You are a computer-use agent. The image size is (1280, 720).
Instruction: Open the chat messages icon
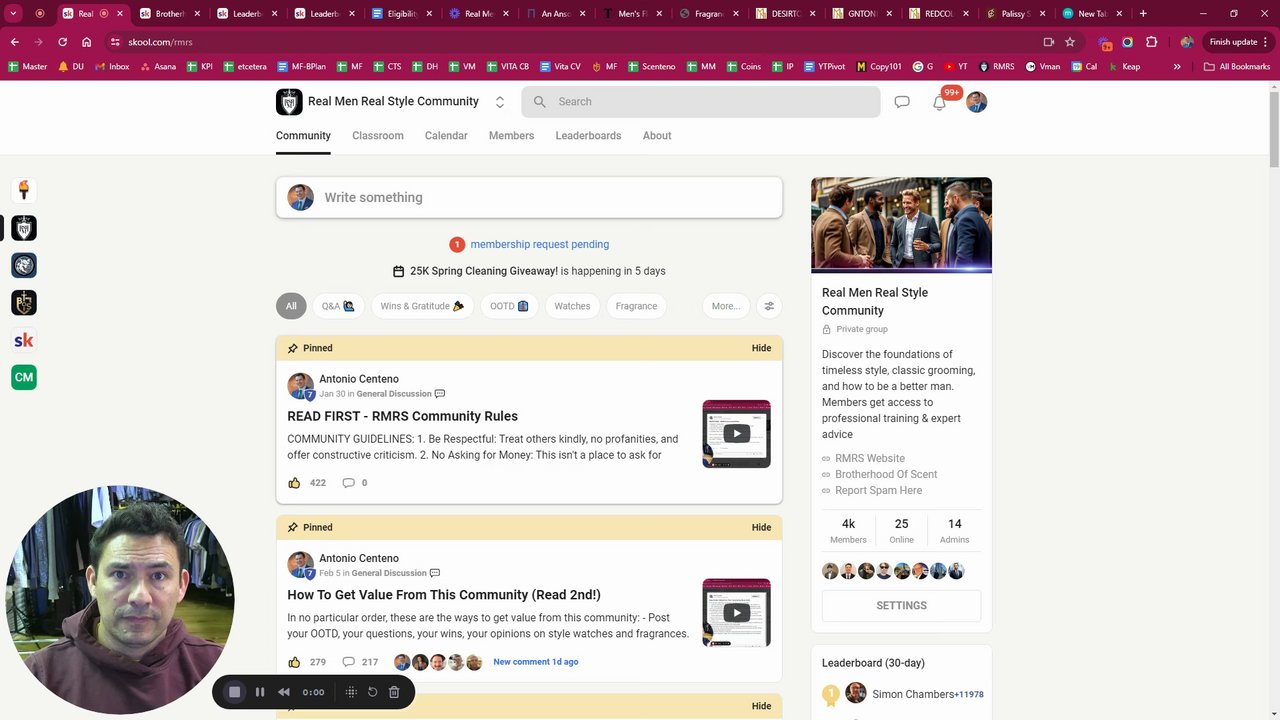[x=902, y=102]
